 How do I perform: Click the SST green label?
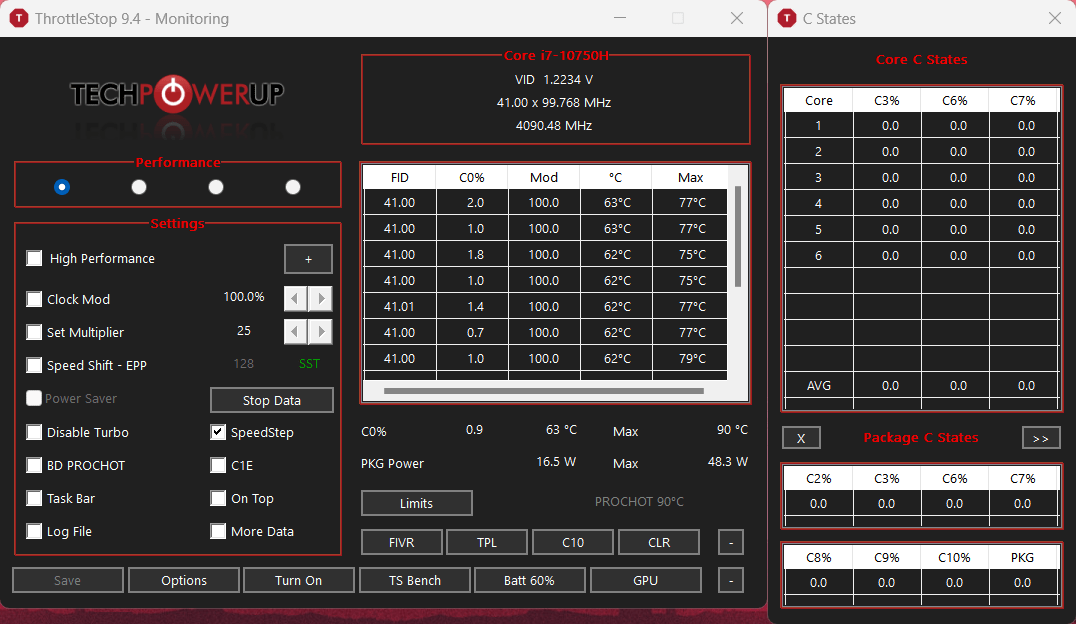[x=309, y=364]
